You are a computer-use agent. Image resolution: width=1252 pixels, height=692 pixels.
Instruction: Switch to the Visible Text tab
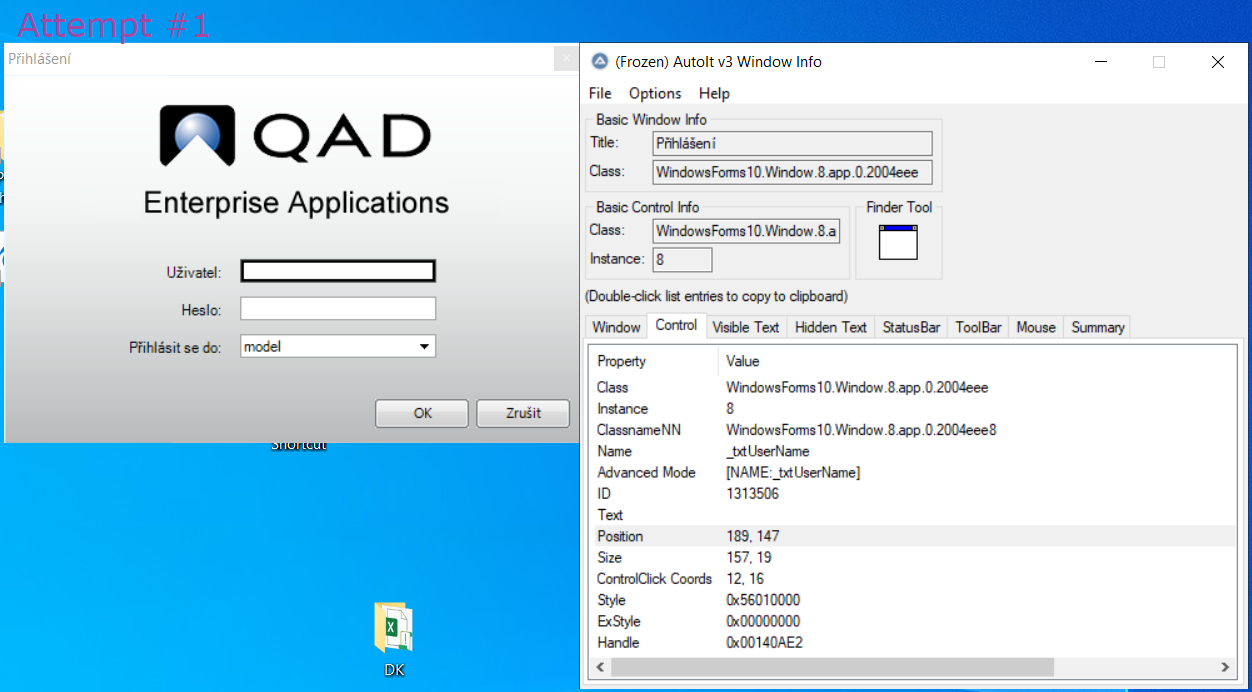click(x=746, y=327)
